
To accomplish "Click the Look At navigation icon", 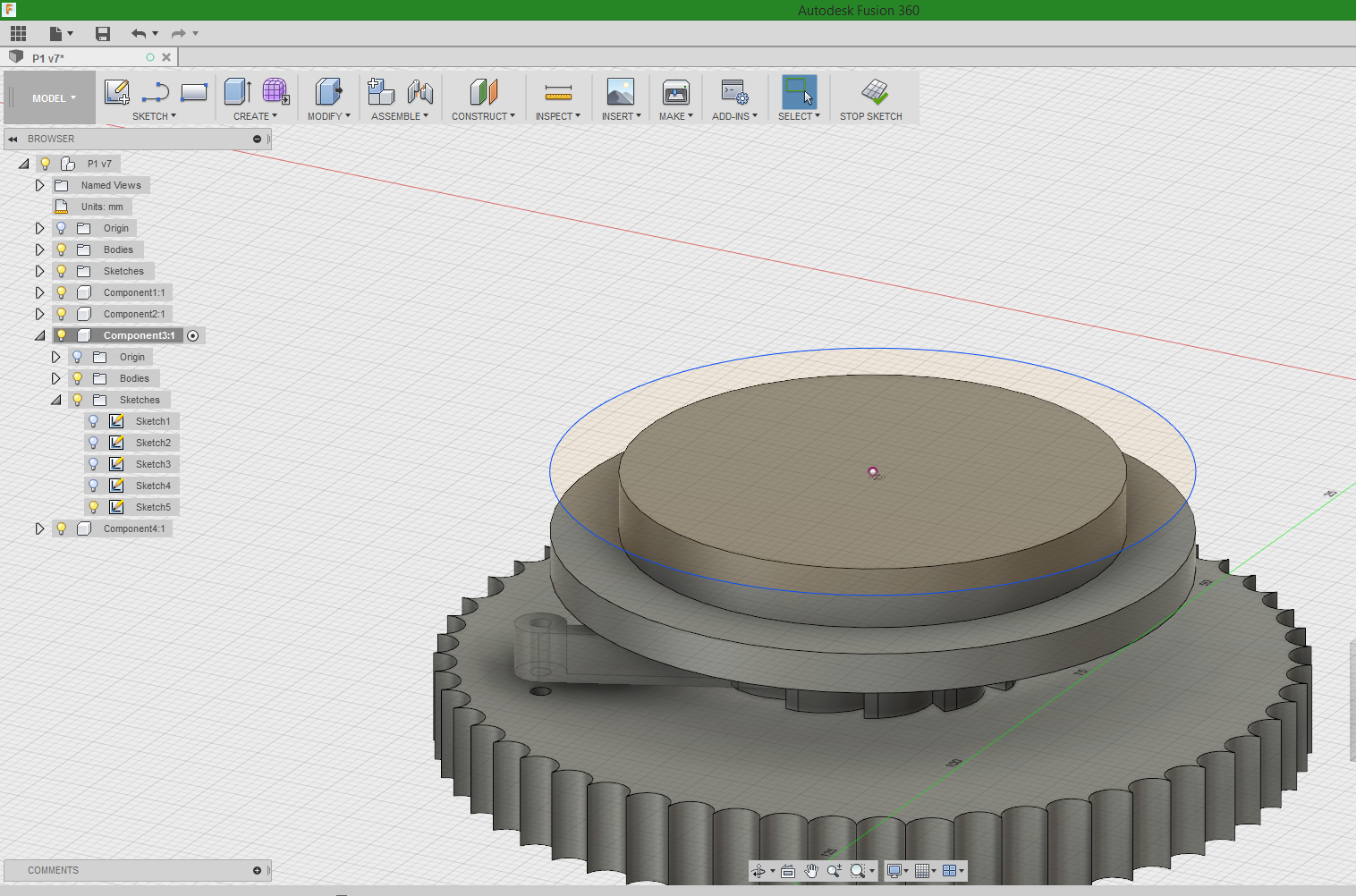I will click(x=788, y=871).
